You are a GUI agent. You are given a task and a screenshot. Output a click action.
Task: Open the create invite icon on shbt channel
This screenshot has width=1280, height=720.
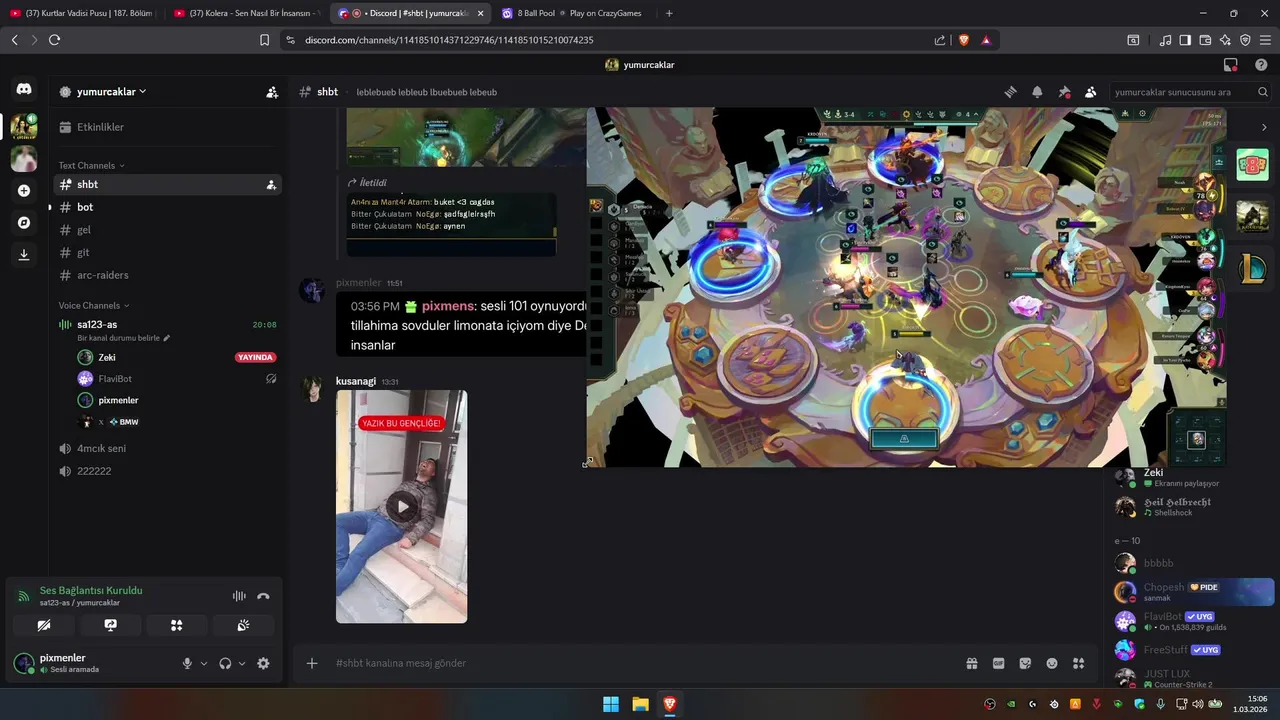tap(271, 185)
